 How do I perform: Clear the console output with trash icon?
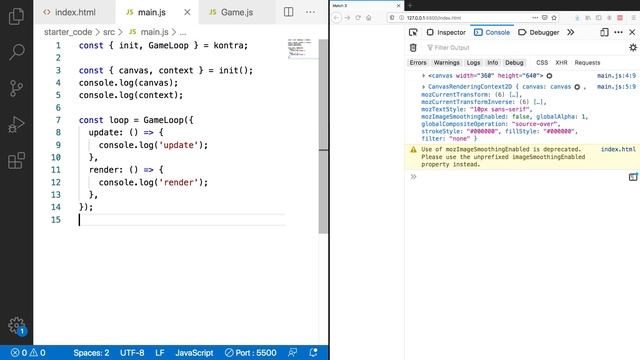point(413,48)
